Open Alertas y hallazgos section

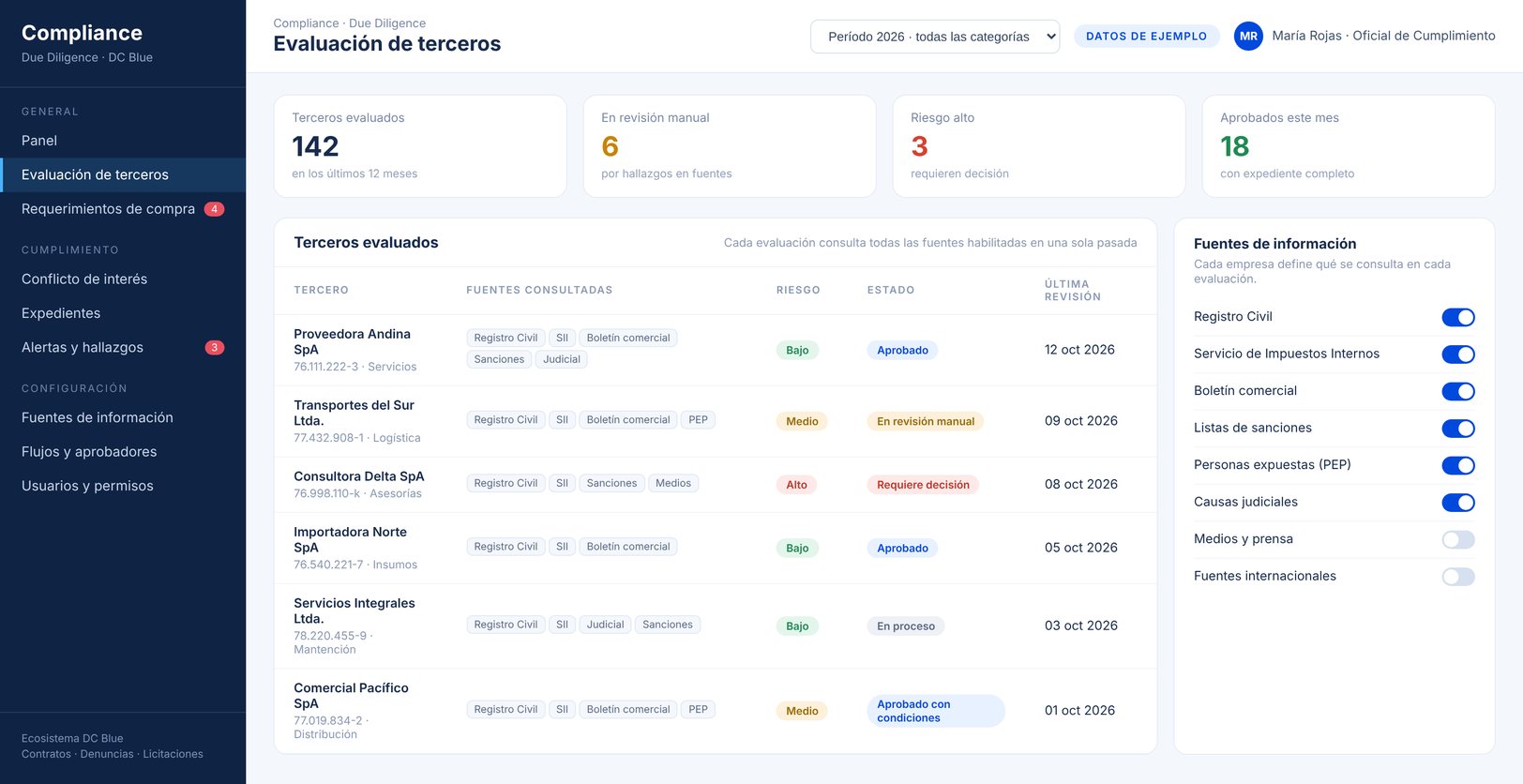(x=123, y=348)
